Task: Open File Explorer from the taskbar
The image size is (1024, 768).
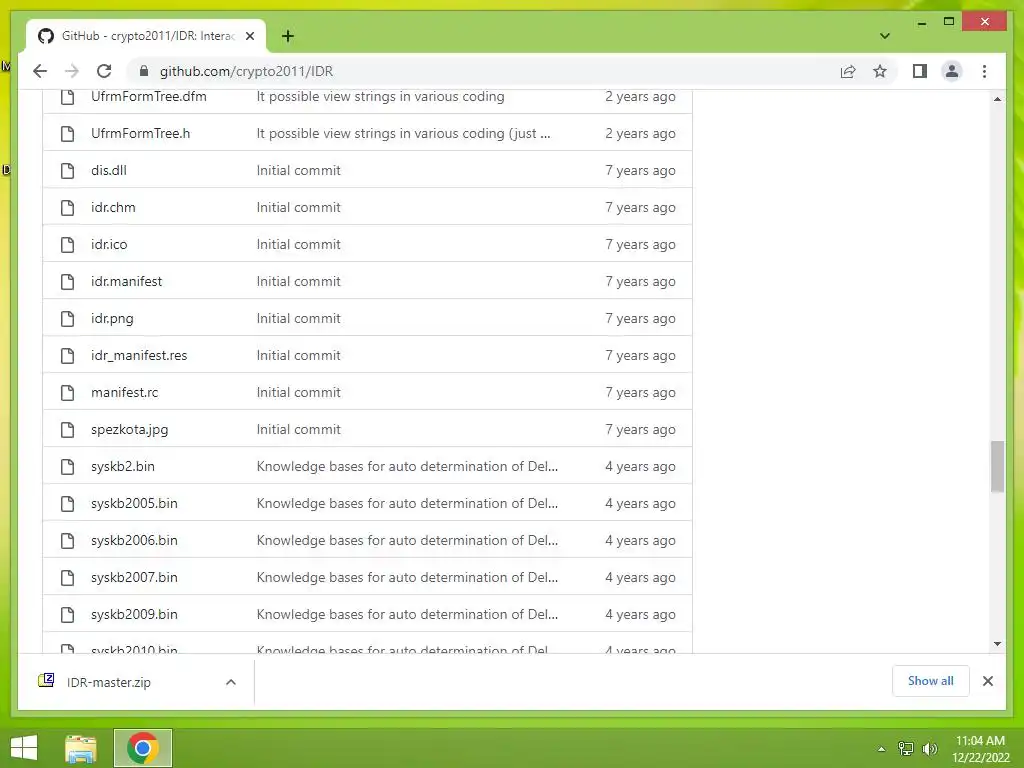Action: 81,748
